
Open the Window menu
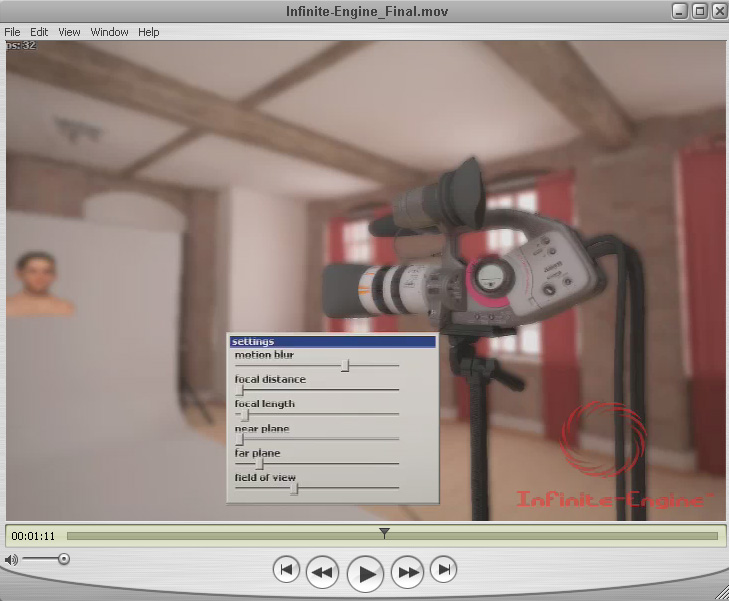[109, 32]
